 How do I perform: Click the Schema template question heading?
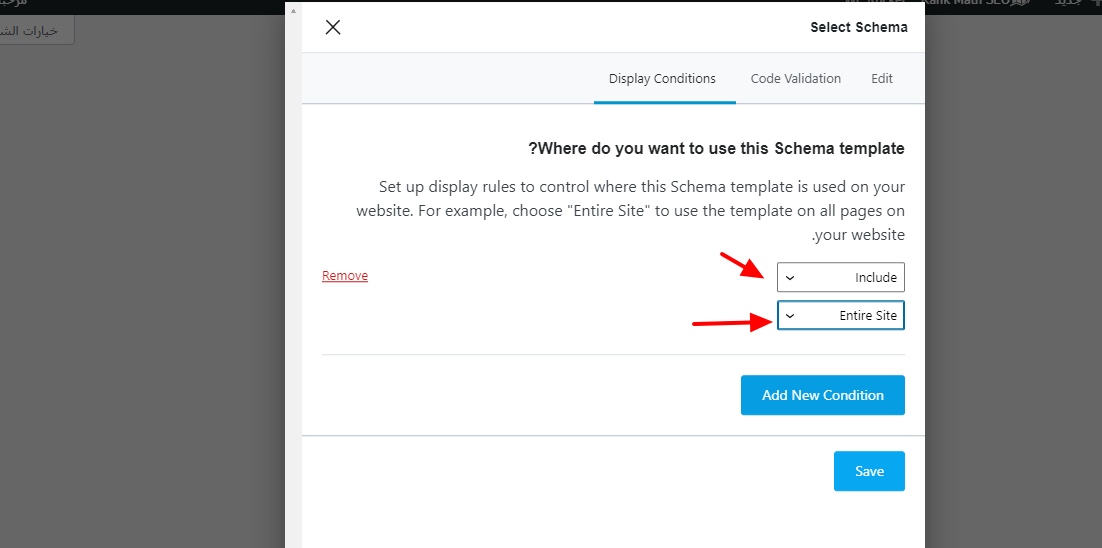716,149
